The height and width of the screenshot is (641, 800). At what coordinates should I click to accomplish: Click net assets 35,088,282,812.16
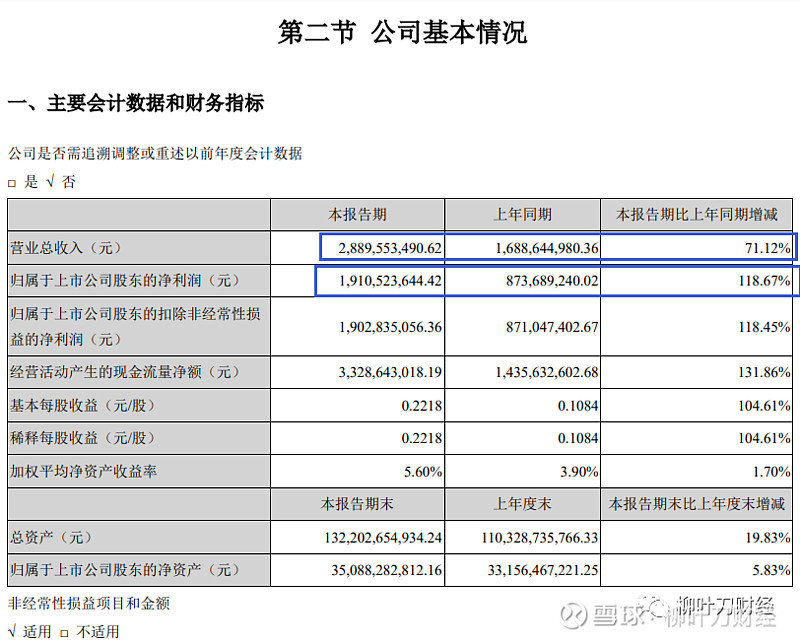[x=387, y=570]
